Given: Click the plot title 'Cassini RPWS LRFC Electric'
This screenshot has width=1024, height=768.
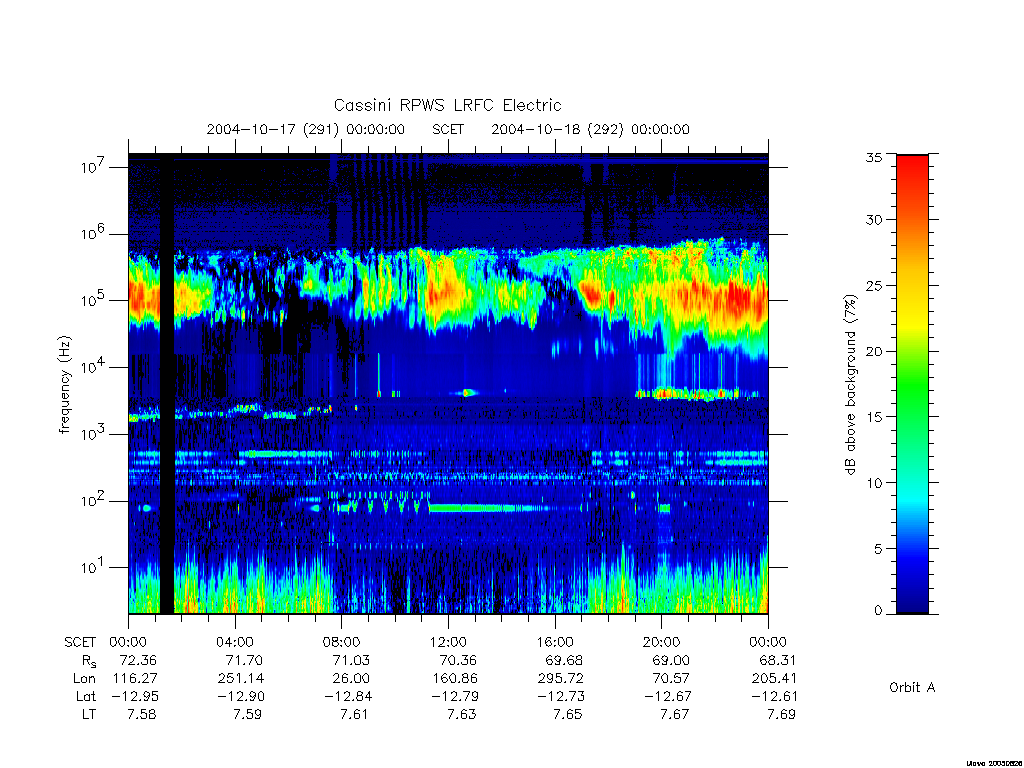Looking at the screenshot, I should tap(447, 105).
